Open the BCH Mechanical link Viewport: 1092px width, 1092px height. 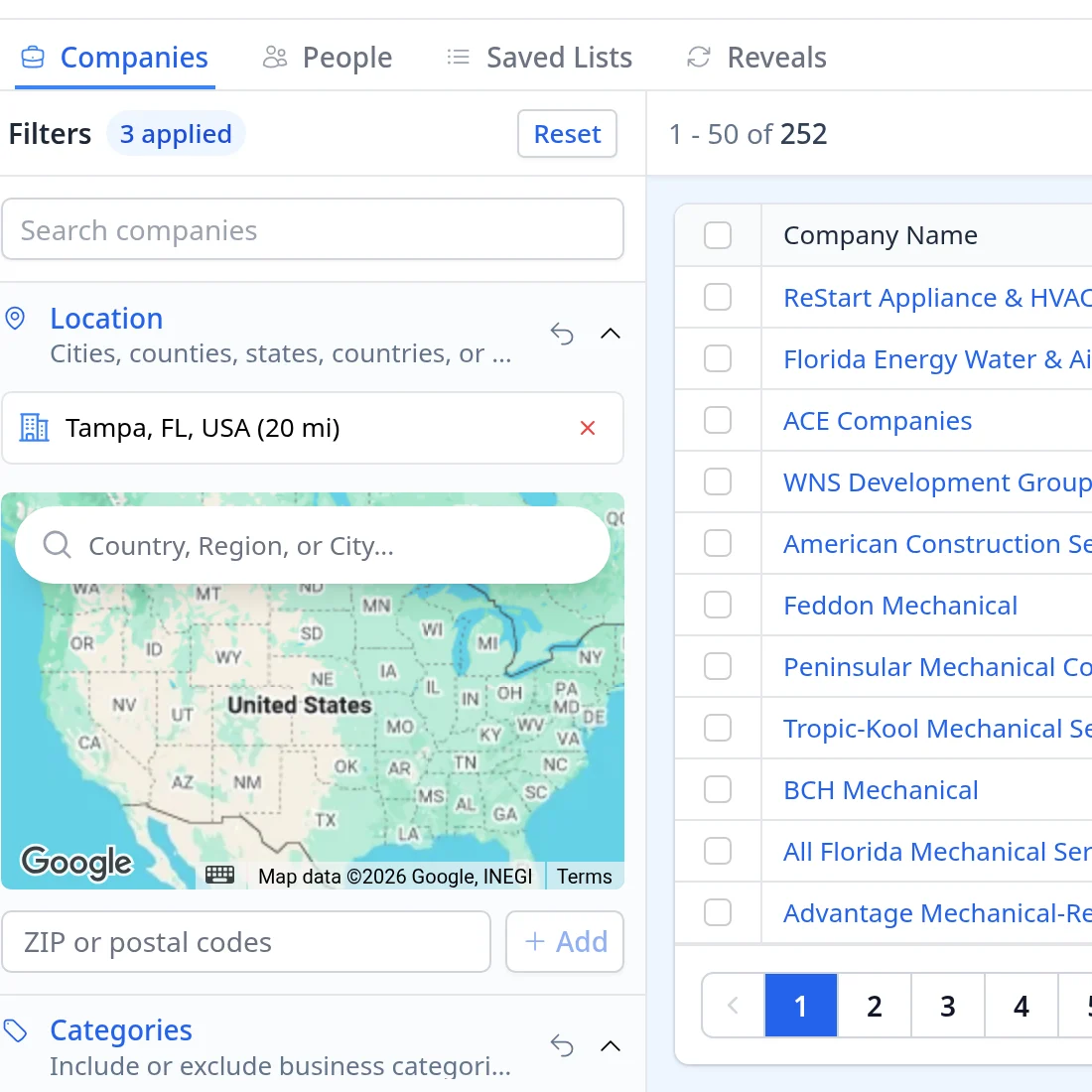[881, 790]
